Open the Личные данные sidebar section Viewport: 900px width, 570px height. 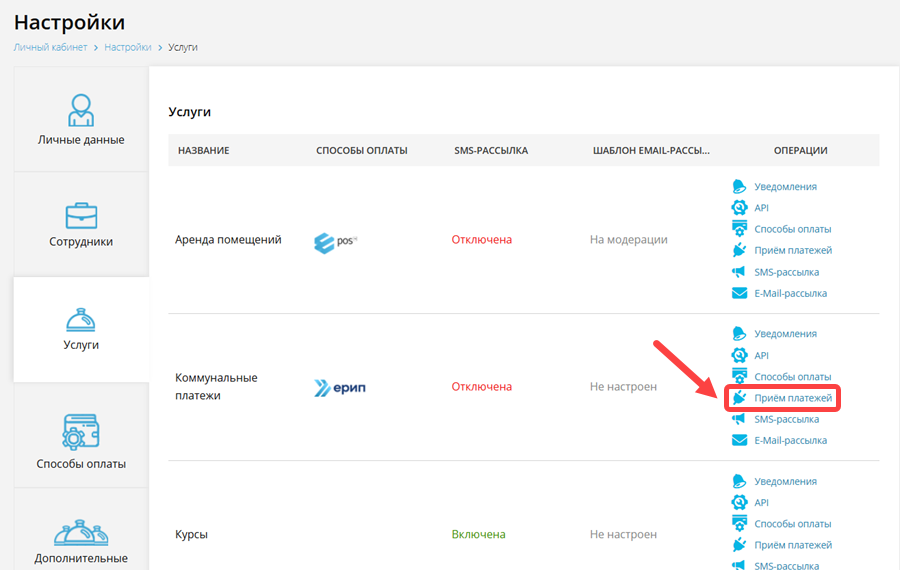(x=81, y=119)
